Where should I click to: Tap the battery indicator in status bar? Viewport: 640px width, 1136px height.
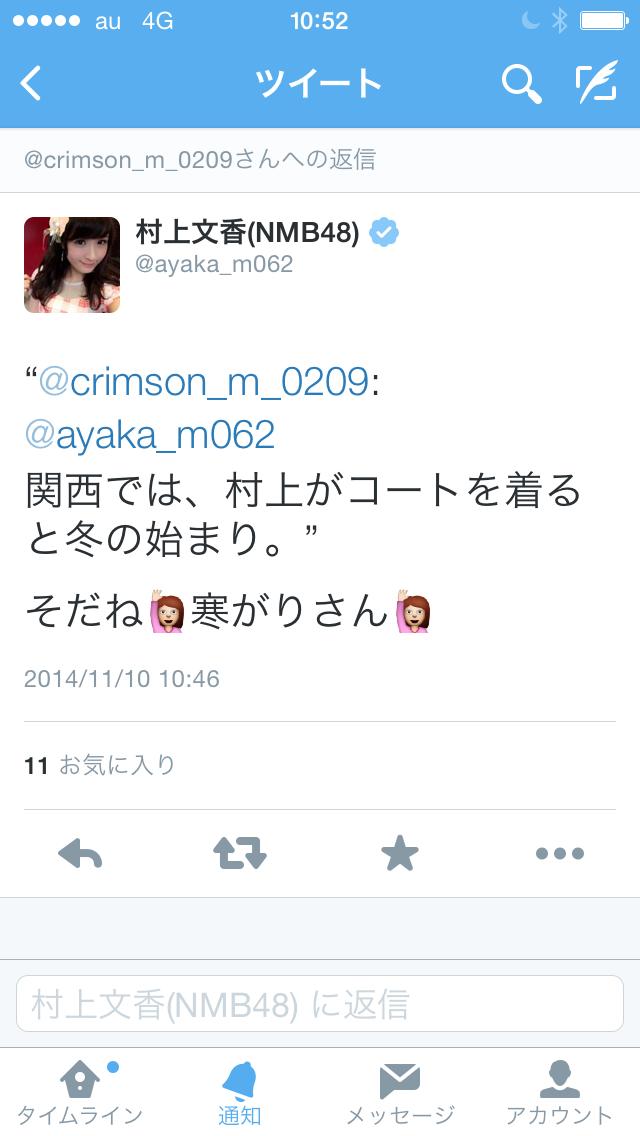604,20
